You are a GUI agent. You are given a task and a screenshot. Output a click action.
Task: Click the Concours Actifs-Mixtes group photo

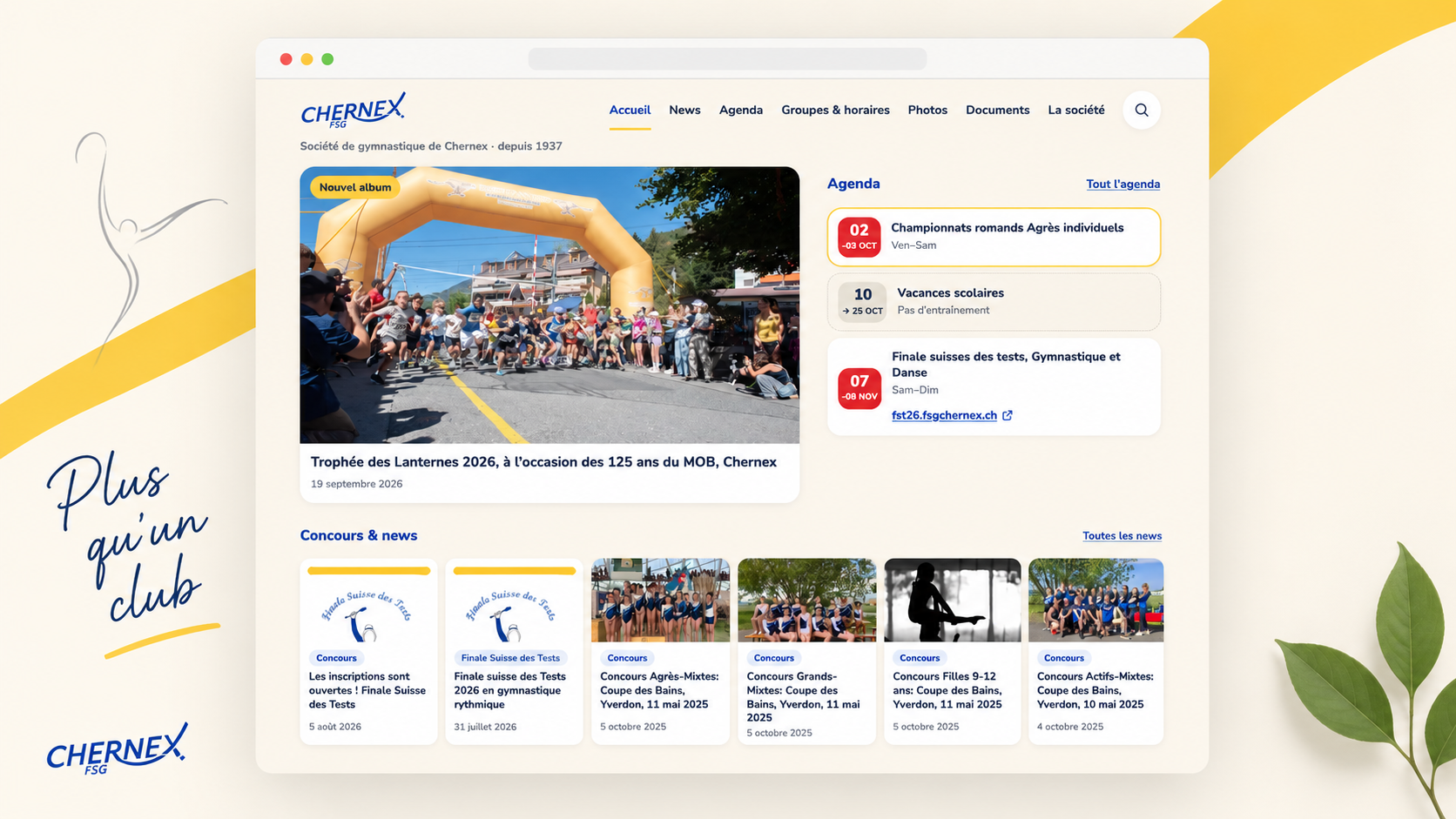click(1095, 601)
